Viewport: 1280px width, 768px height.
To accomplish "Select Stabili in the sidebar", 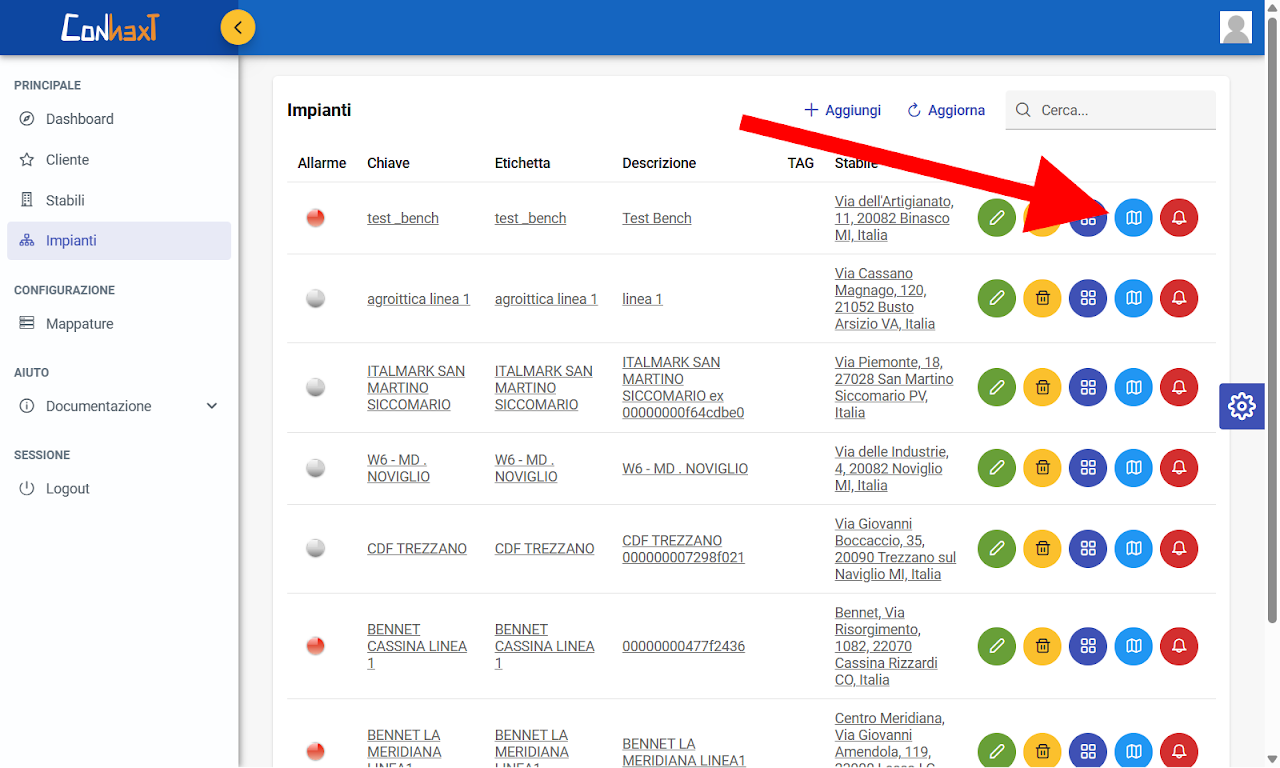I will (x=65, y=200).
